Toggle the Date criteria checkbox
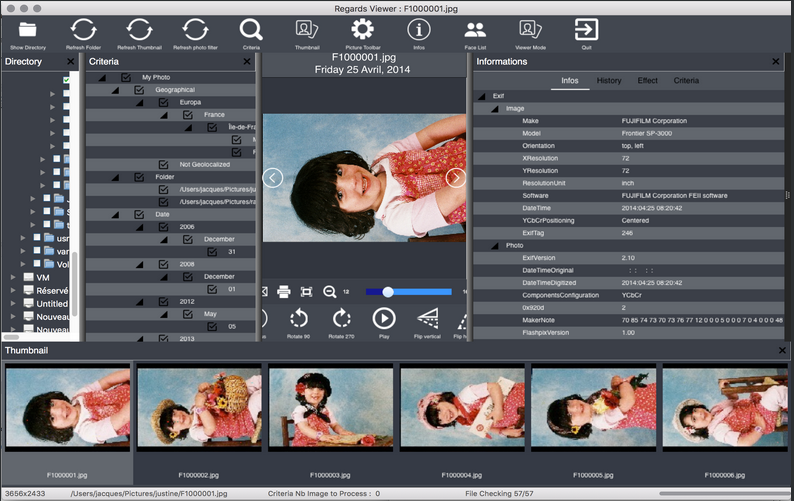This screenshot has width=794, height=501. (x=139, y=214)
